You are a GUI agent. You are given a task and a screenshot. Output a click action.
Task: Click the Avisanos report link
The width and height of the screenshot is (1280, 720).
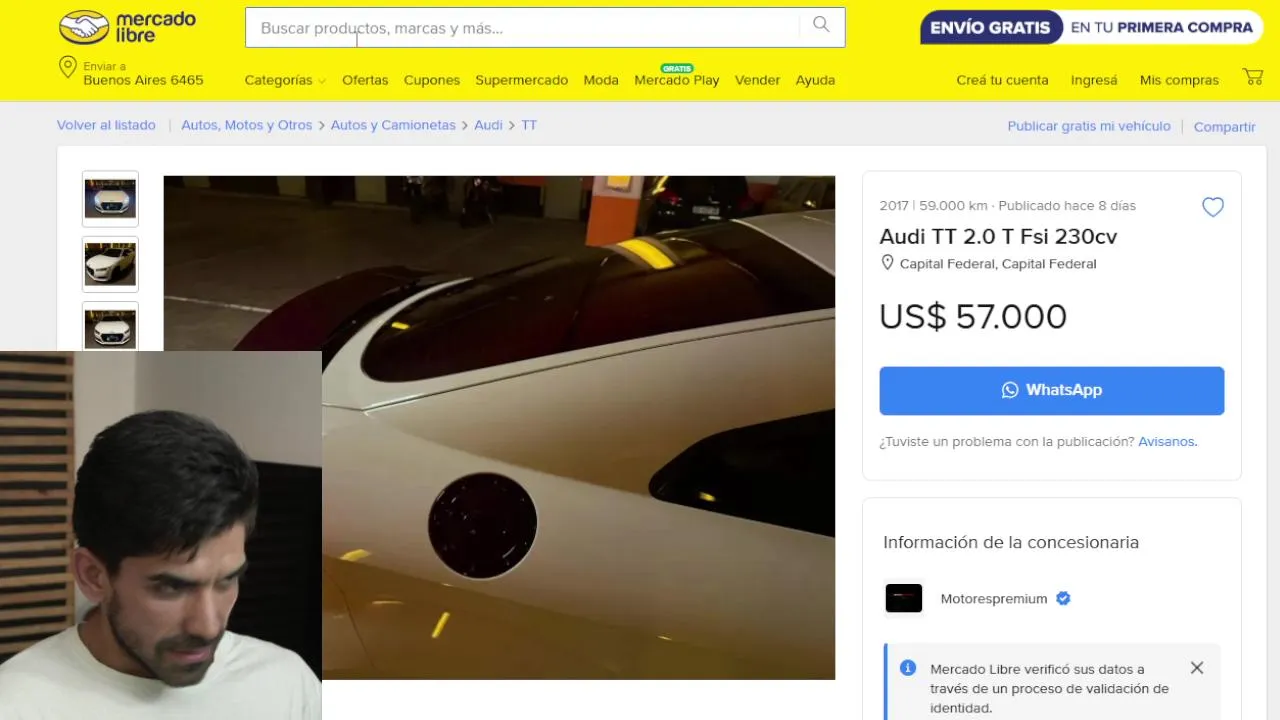click(x=1167, y=441)
